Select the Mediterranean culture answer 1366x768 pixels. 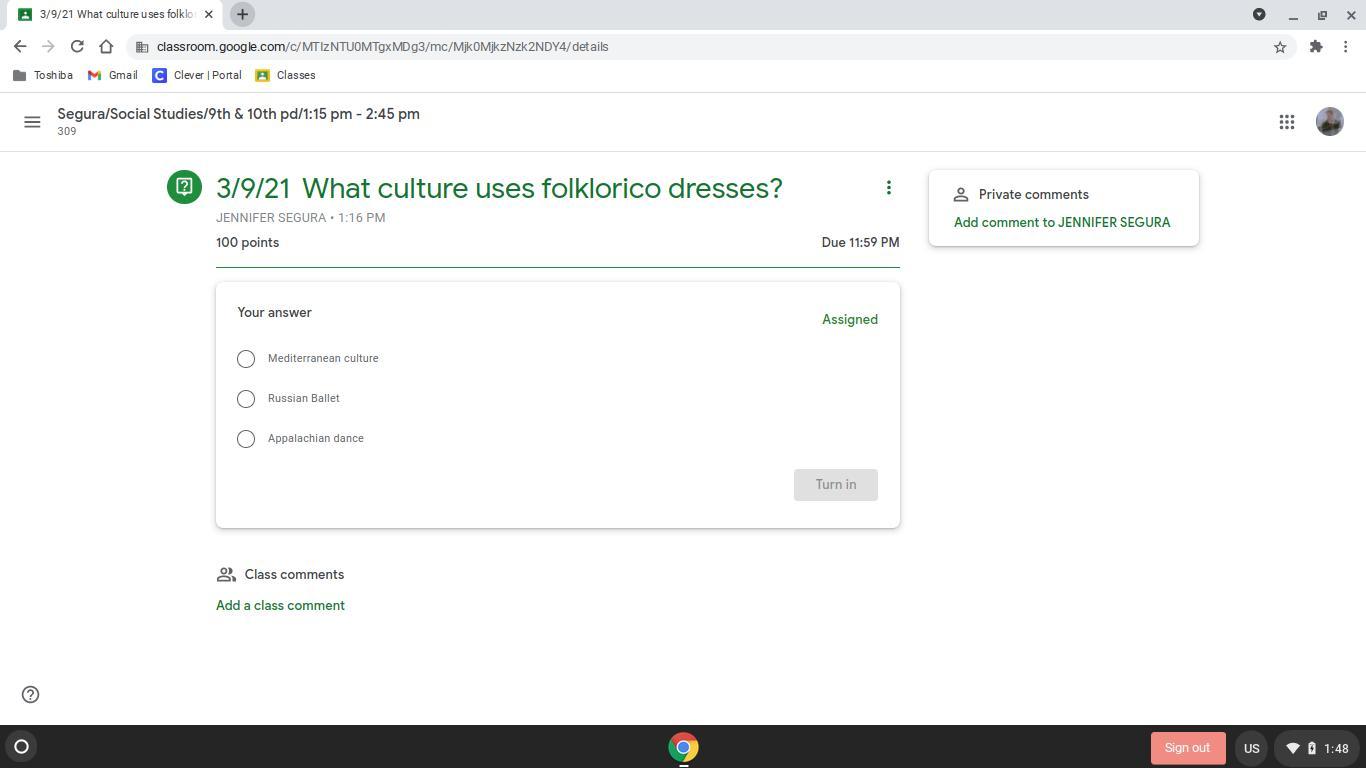click(x=246, y=359)
